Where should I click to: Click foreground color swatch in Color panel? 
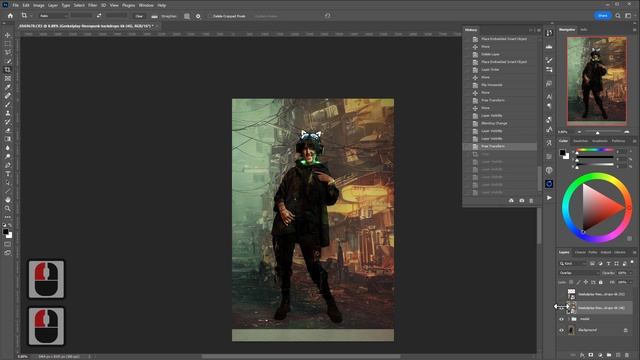click(562, 152)
